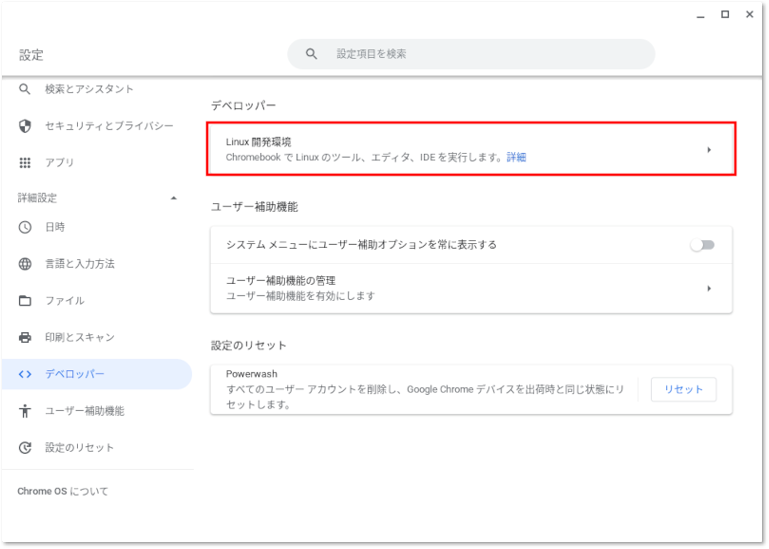Maximize the settings window
Image resolution: width=769 pixels, height=549 pixels.
[725, 14]
